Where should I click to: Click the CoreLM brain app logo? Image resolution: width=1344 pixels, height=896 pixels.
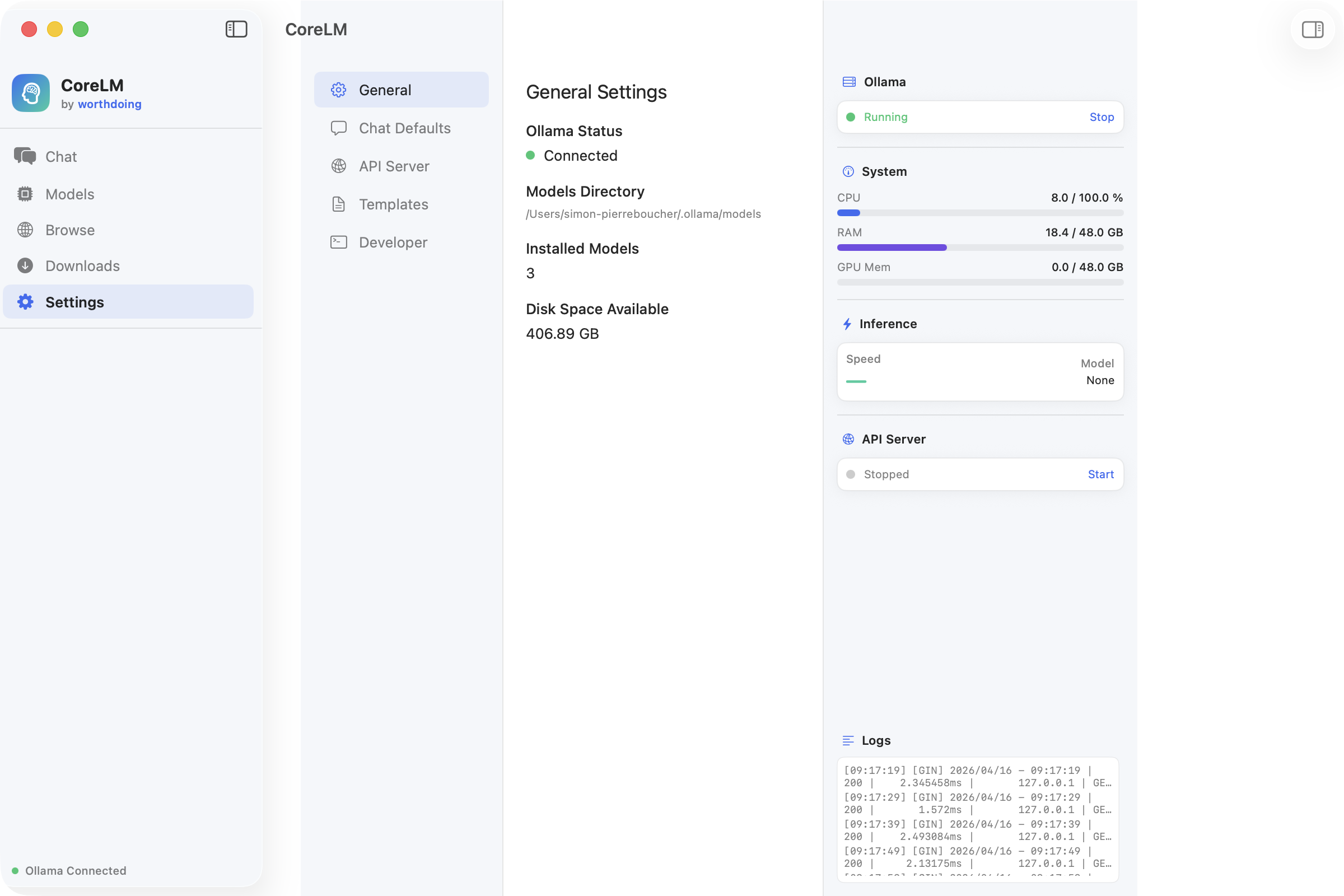(31, 92)
